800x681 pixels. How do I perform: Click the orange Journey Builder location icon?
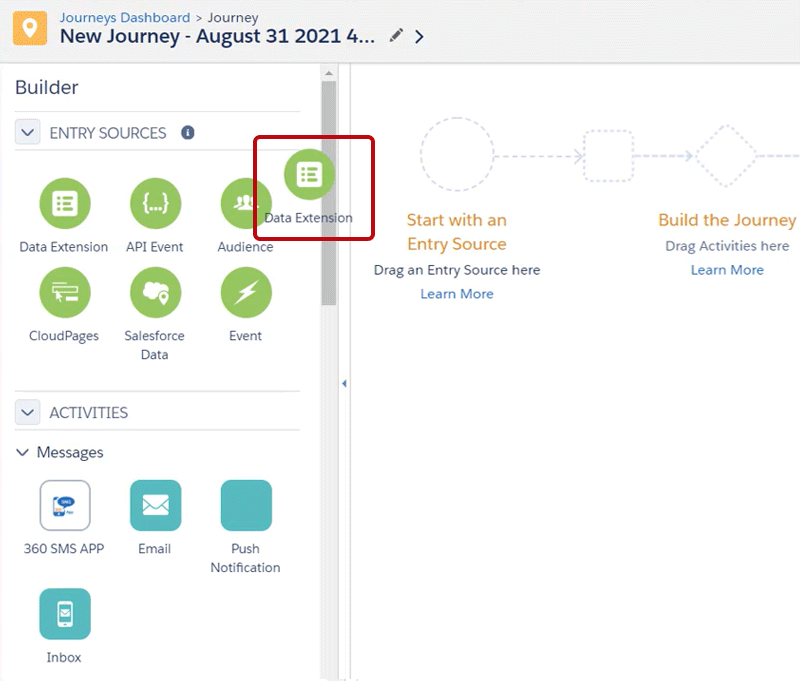29,29
